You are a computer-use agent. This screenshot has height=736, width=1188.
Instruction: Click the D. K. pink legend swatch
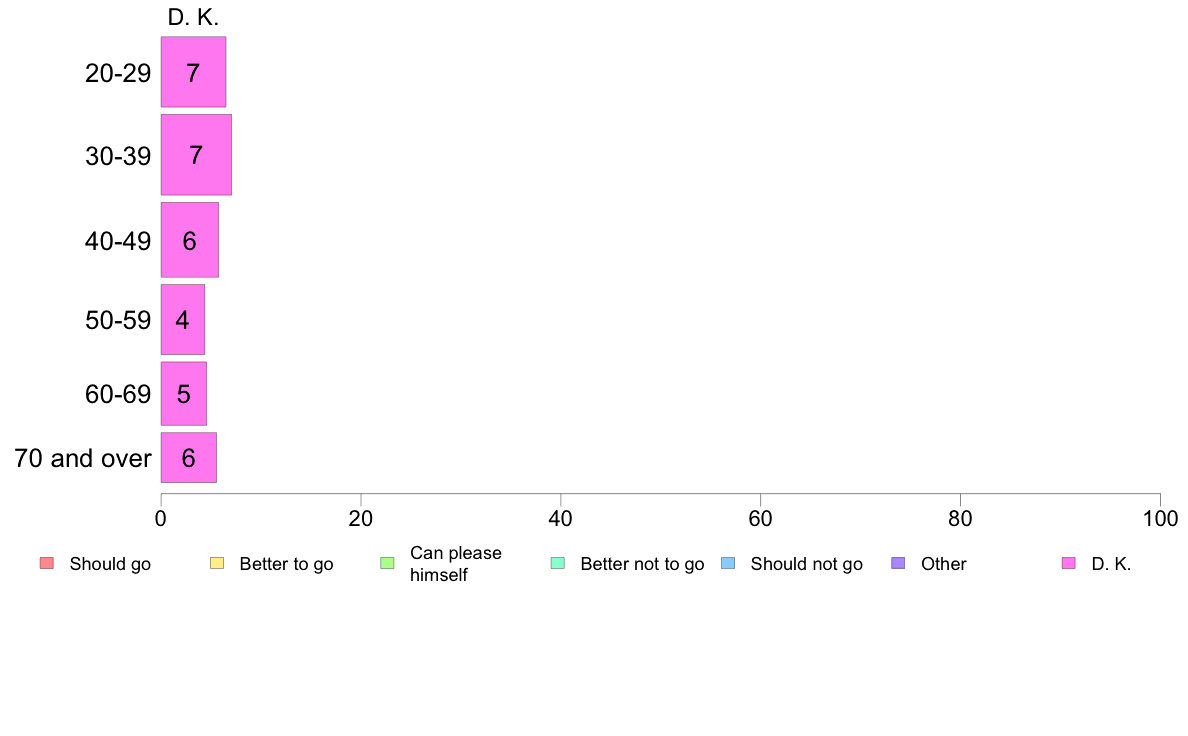point(1069,563)
